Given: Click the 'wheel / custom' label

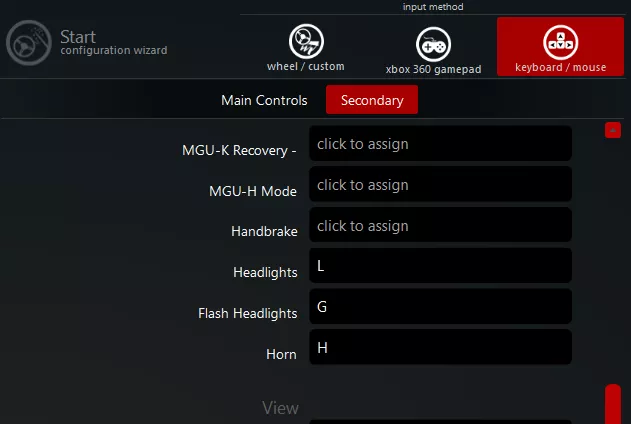Looking at the screenshot, I should pos(306,66).
